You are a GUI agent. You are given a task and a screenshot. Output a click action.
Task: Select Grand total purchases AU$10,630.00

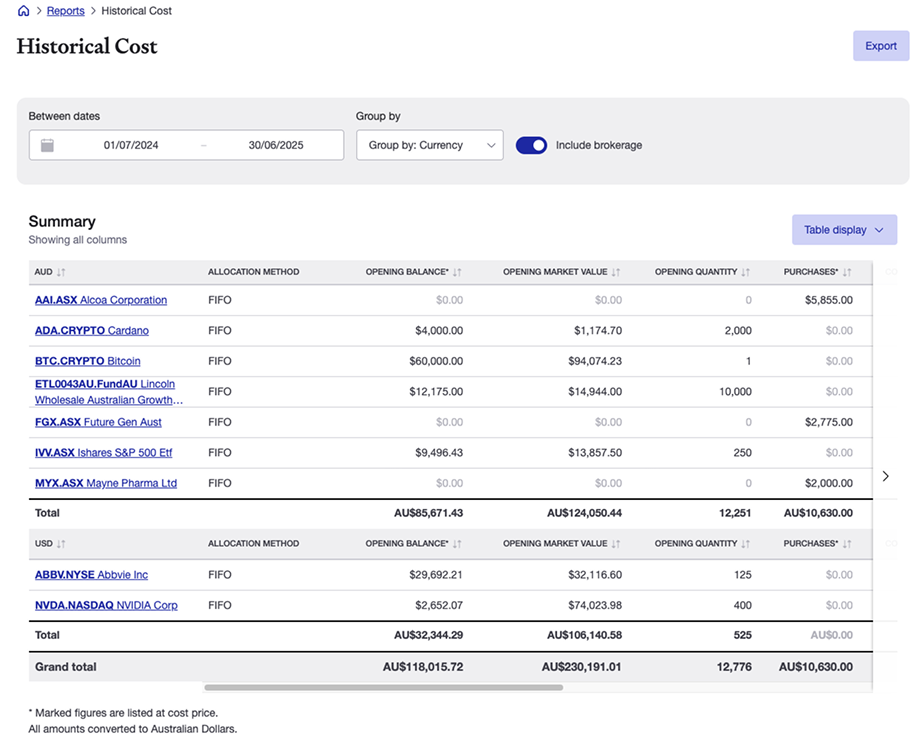[x=816, y=667]
